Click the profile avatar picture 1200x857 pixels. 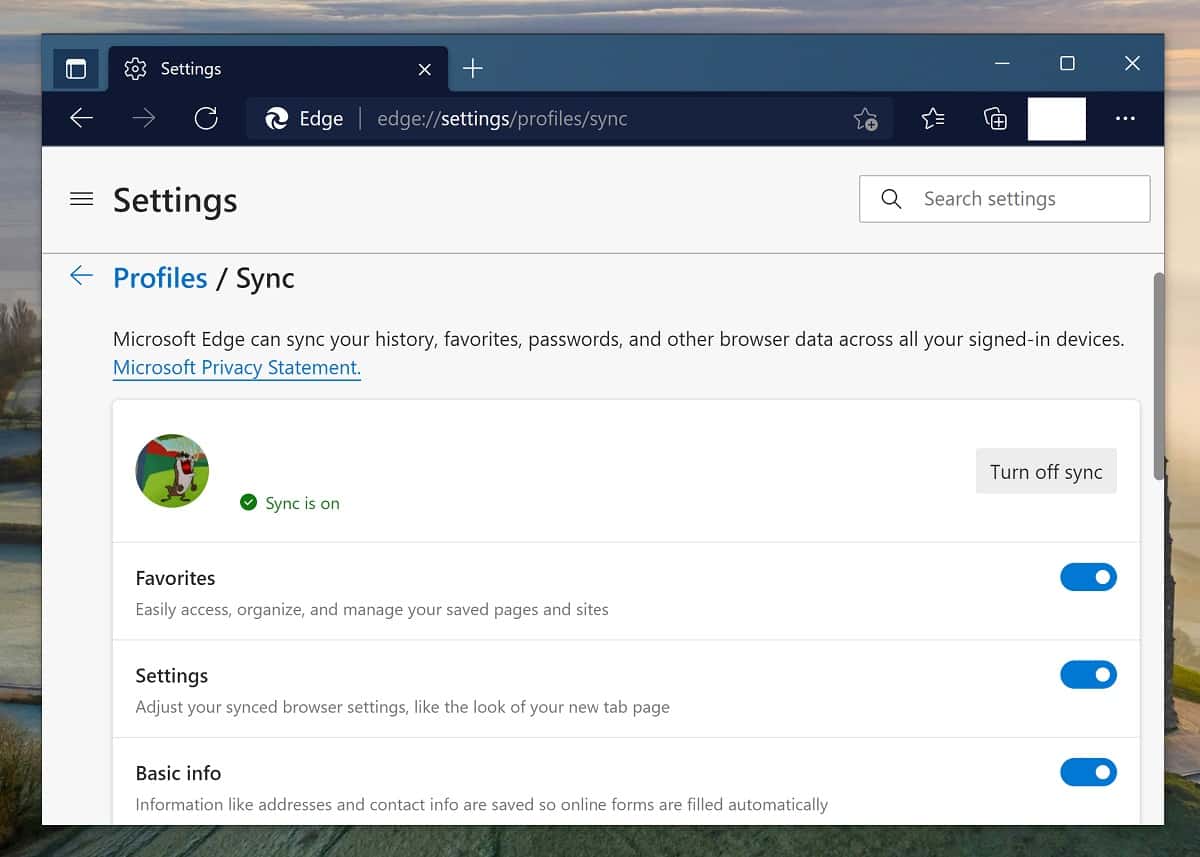pyautogui.click(x=172, y=471)
